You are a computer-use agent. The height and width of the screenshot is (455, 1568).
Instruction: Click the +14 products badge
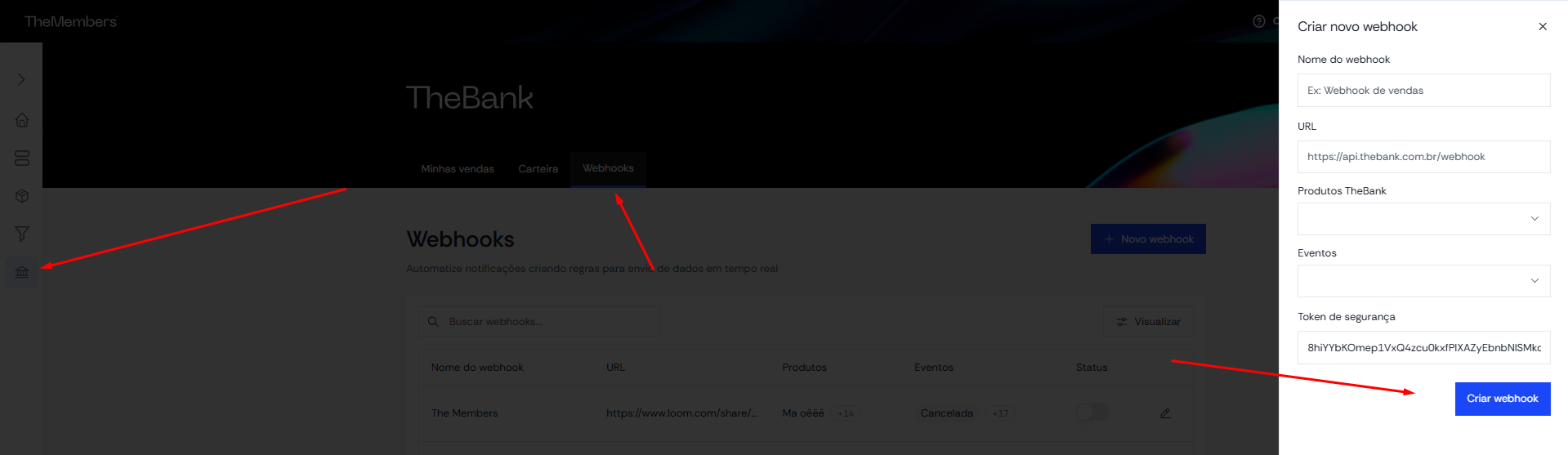click(x=846, y=413)
